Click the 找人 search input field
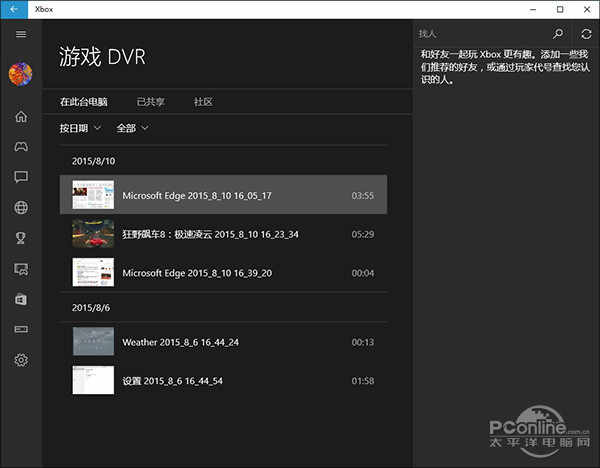 [x=480, y=34]
